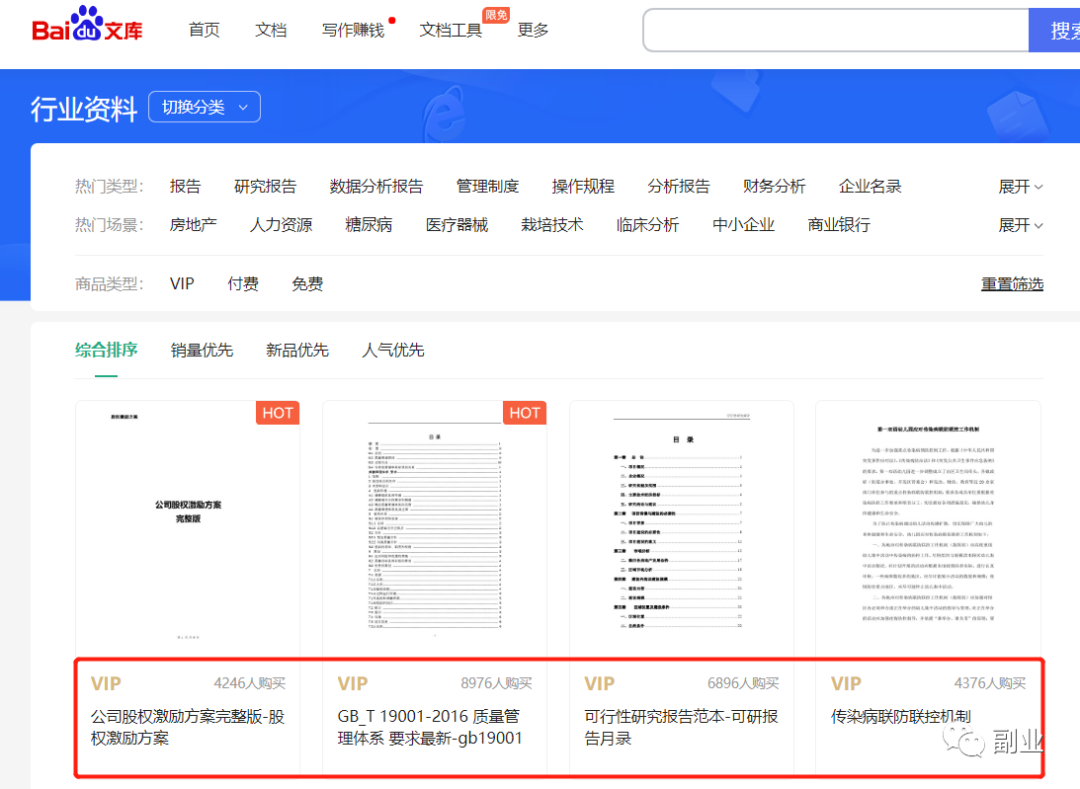Filter by 报告 type
Viewport: 1080px width, 789px height.
[x=185, y=187]
